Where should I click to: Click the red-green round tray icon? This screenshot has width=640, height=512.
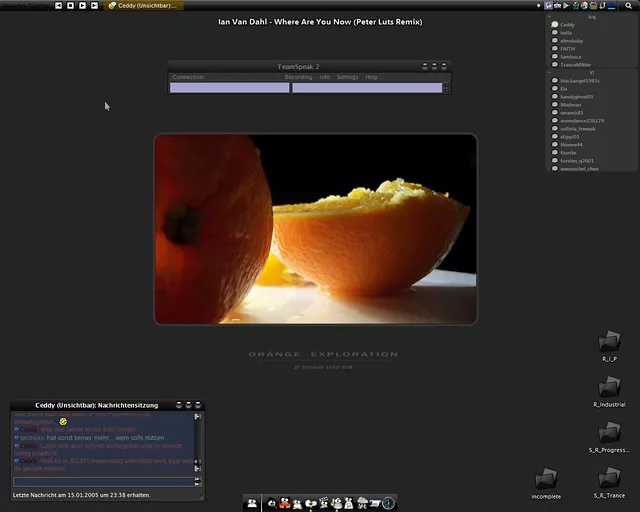click(x=593, y=5)
